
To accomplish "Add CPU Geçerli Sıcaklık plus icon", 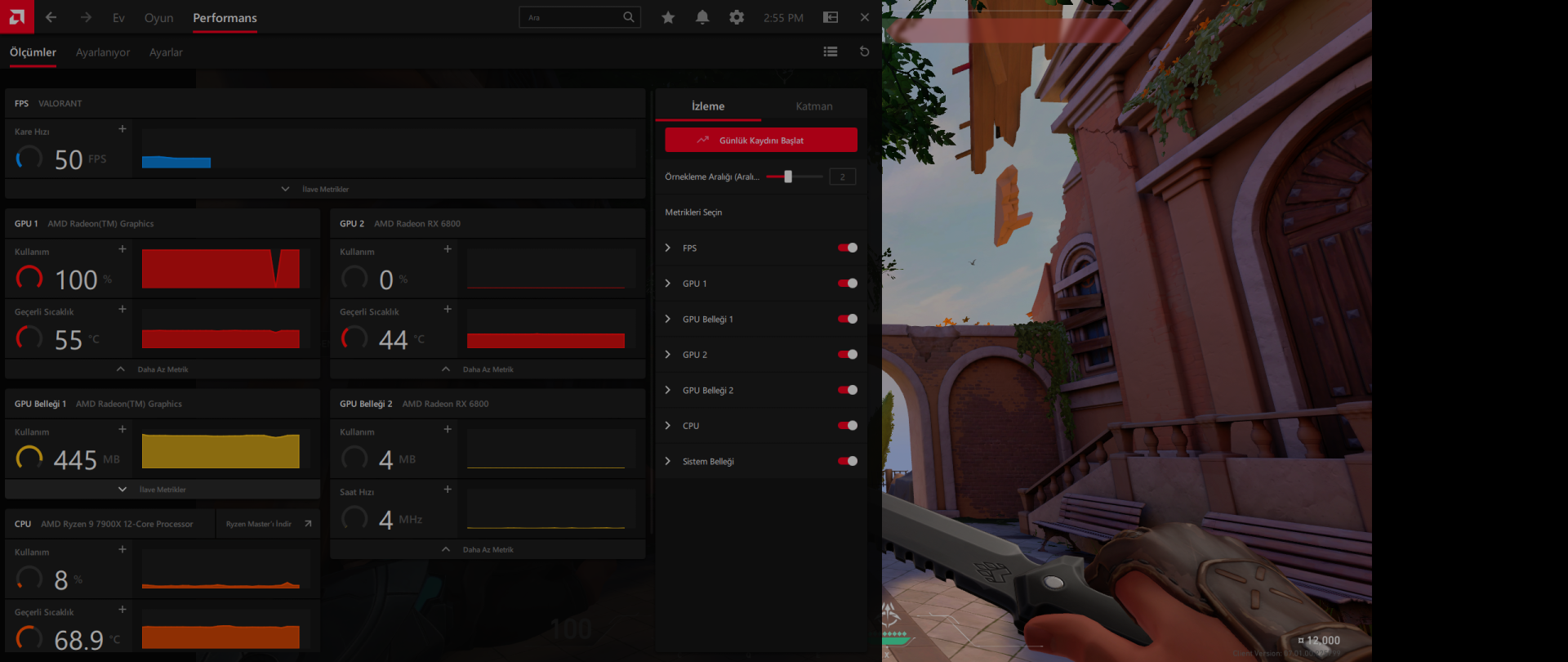I will coord(122,609).
